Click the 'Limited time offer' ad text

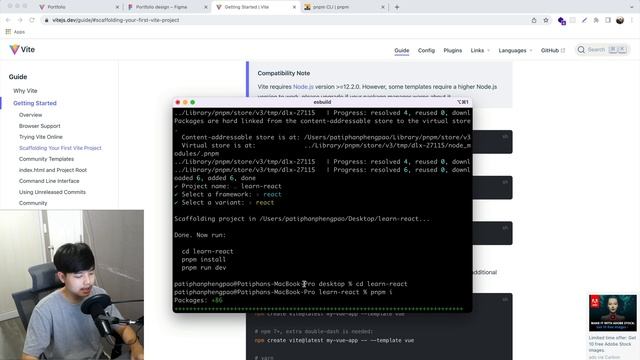click(x=612, y=344)
